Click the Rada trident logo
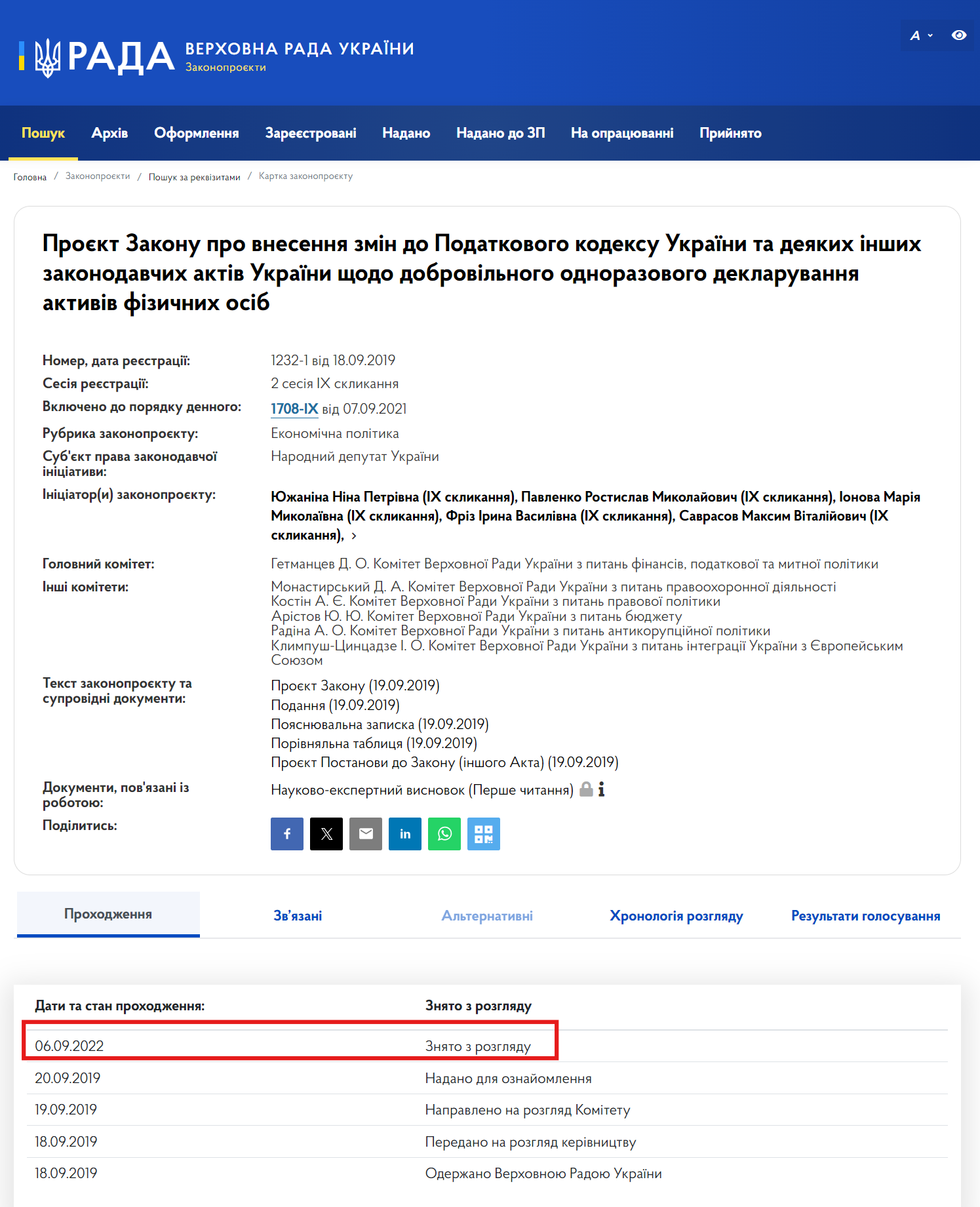Screen dimensions: 980x1207 click(47, 58)
